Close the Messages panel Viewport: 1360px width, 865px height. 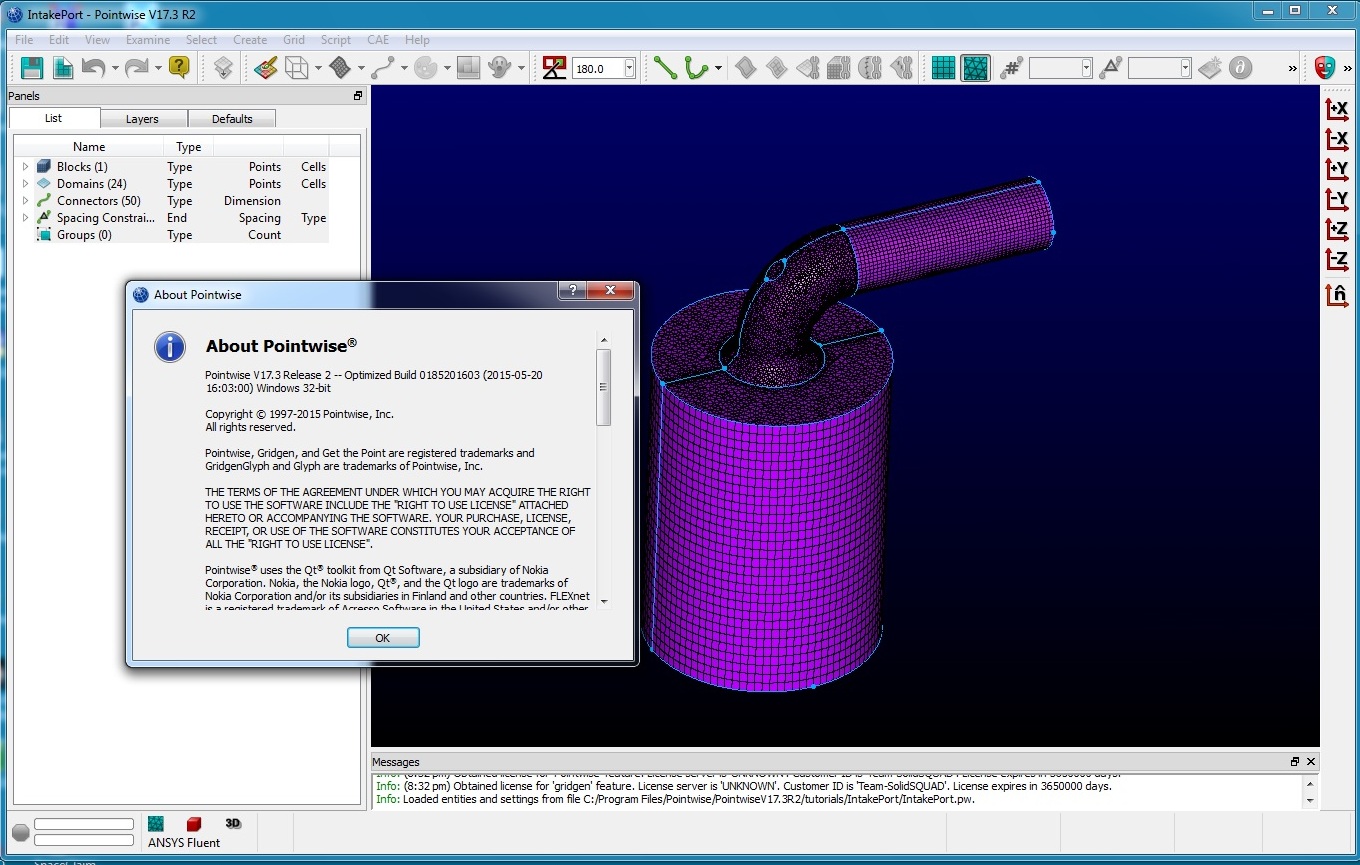tap(1310, 762)
